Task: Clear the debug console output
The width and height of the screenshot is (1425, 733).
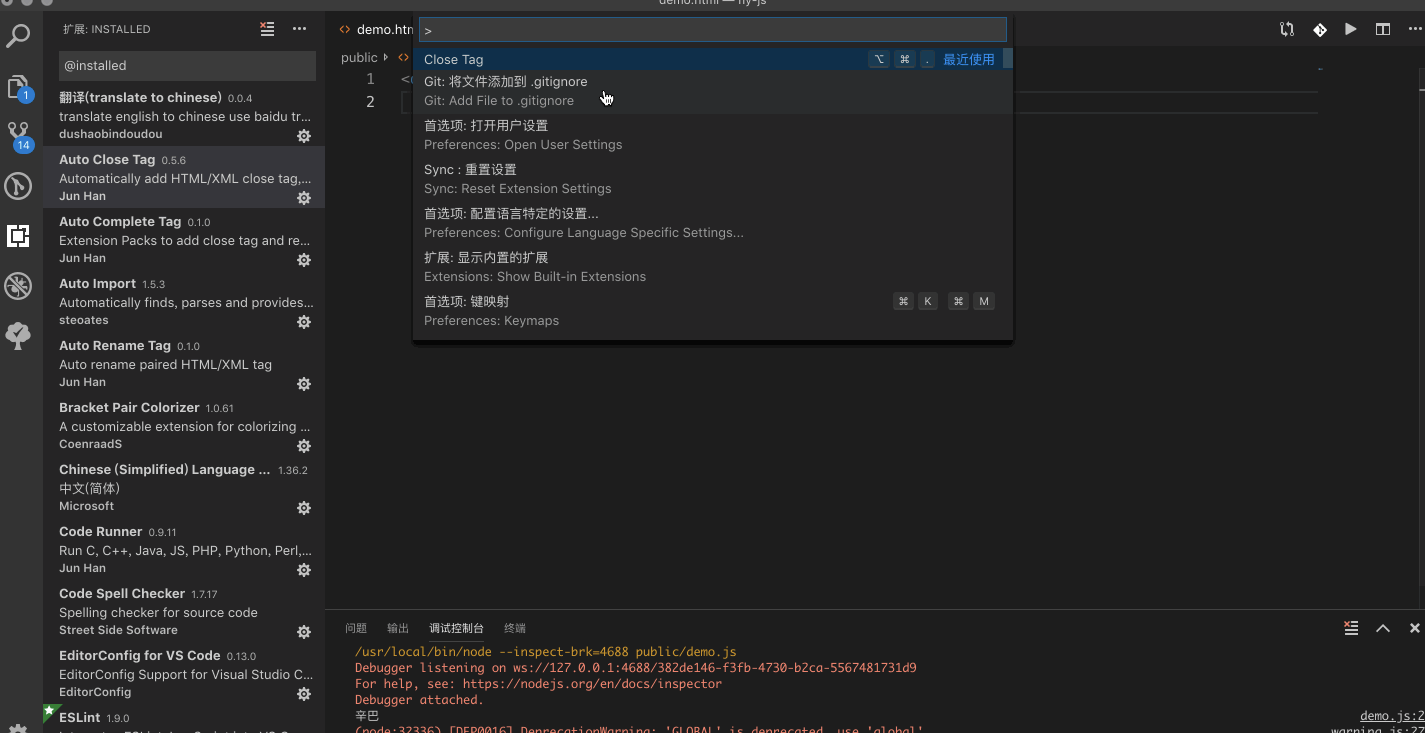Action: coord(1351,628)
